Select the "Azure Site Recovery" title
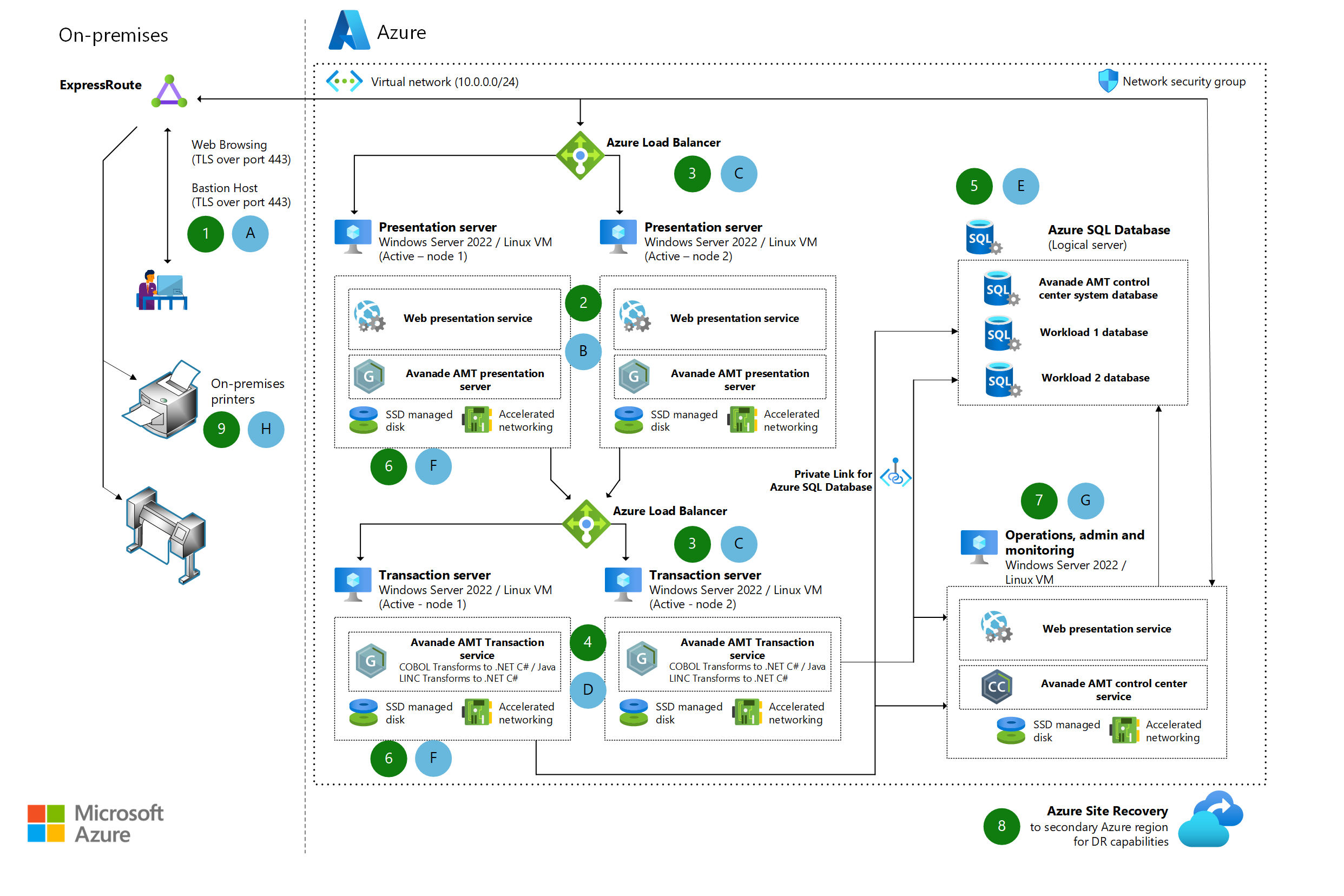1344x896 pixels. (1108, 811)
